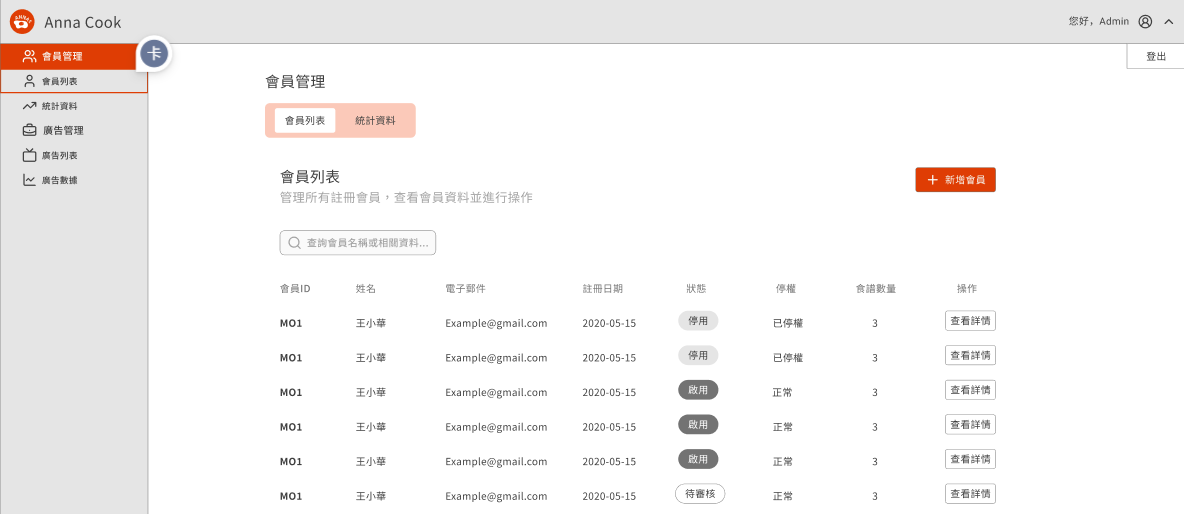1184x514 pixels.
Task: Open 廣告列表 in the sidebar
Action: point(60,155)
